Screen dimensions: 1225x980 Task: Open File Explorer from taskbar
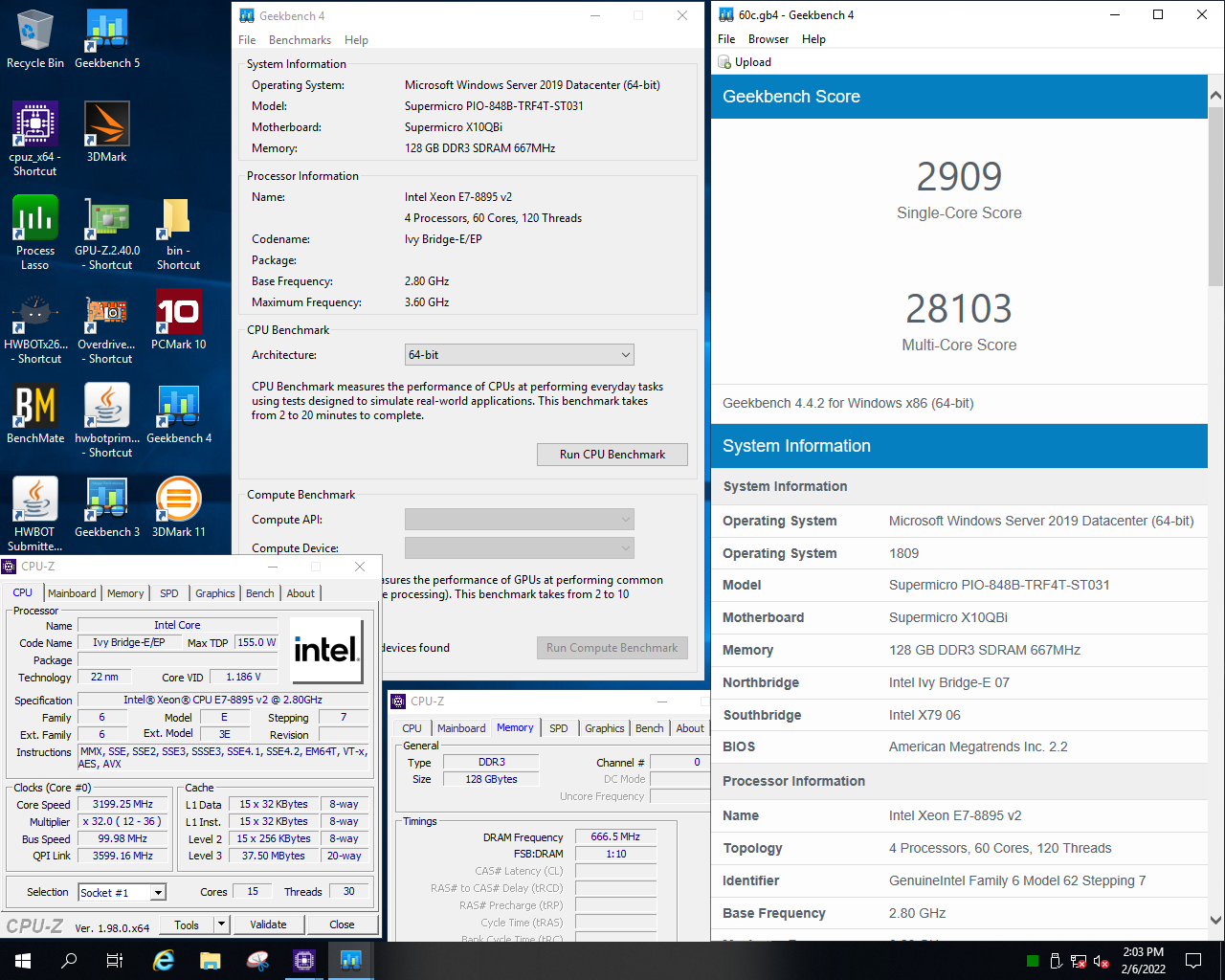(211, 961)
